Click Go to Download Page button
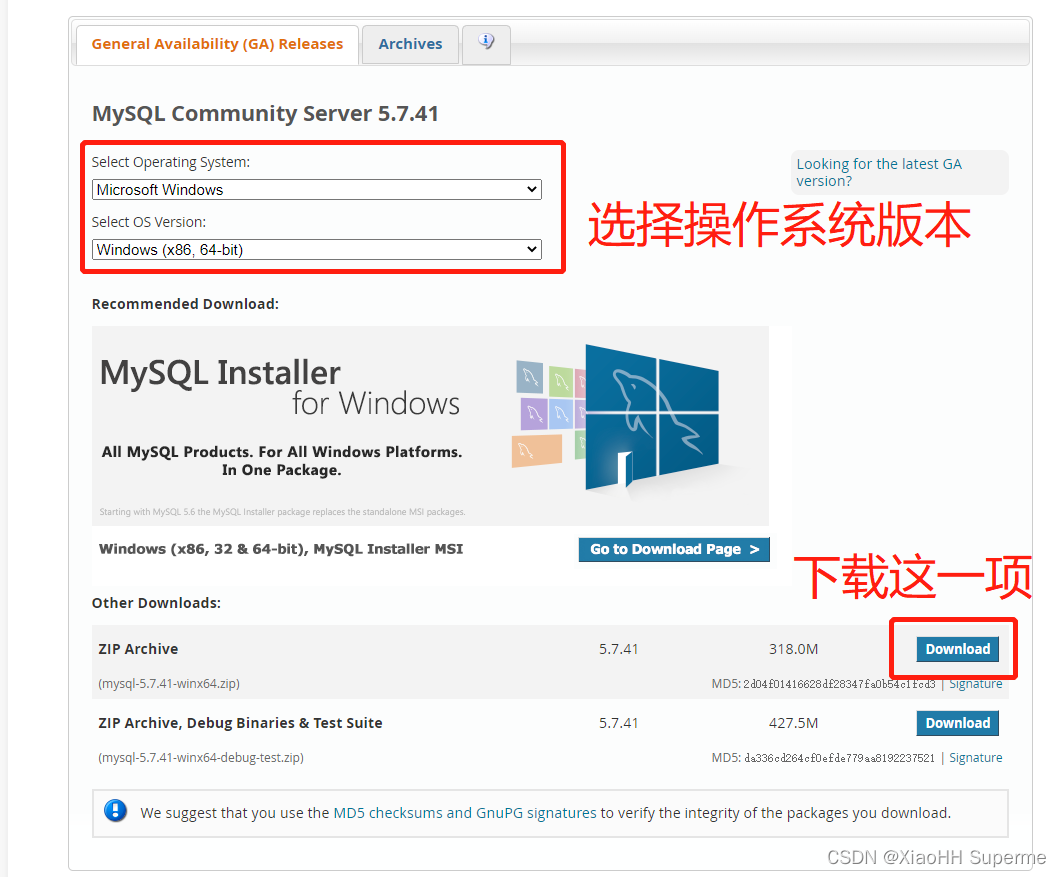 pos(674,549)
